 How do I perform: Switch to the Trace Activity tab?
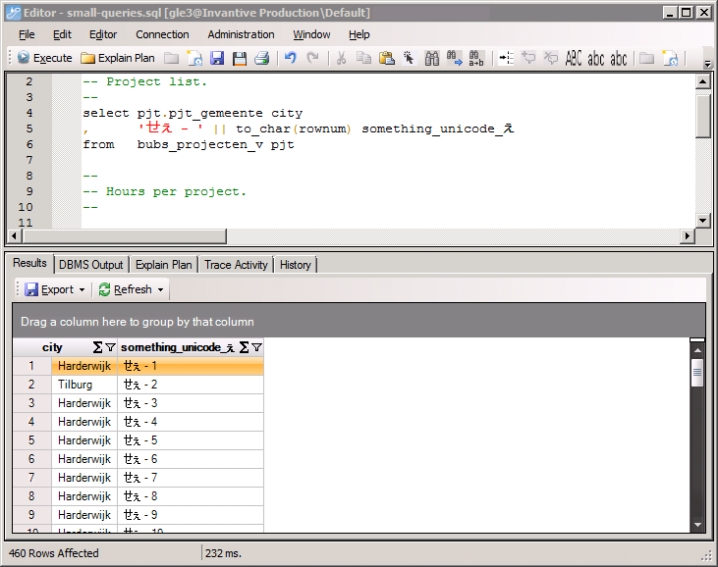[x=236, y=265]
